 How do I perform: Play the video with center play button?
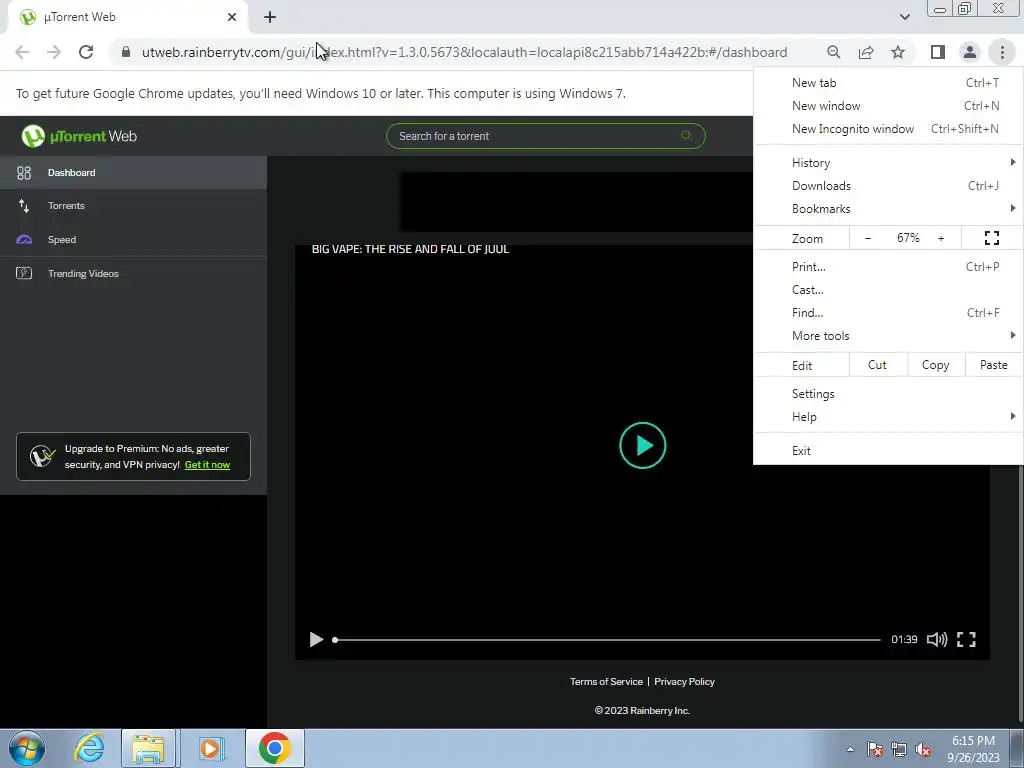[x=643, y=445]
